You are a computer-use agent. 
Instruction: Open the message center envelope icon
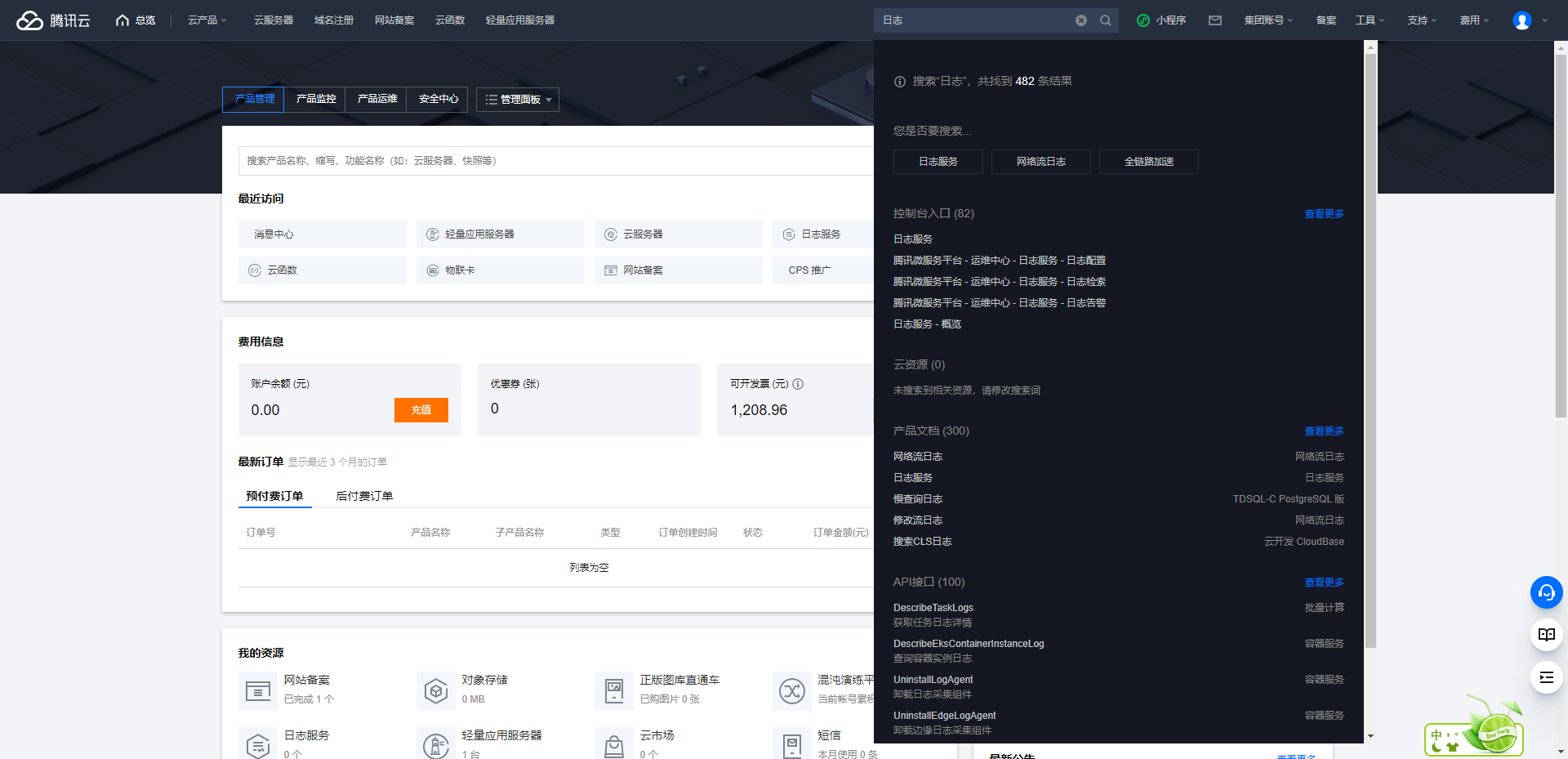[1214, 20]
